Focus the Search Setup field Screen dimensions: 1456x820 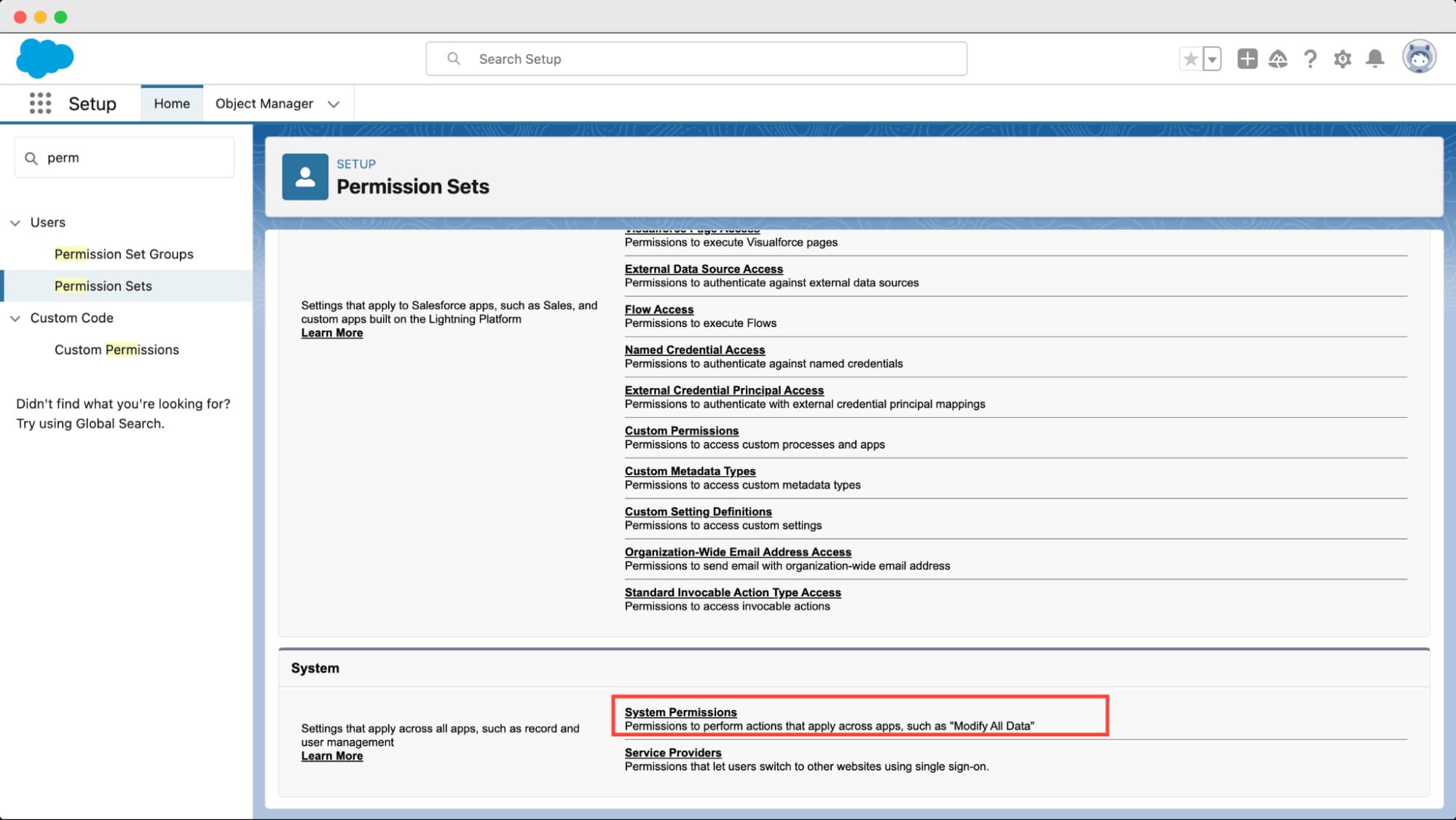coord(696,59)
